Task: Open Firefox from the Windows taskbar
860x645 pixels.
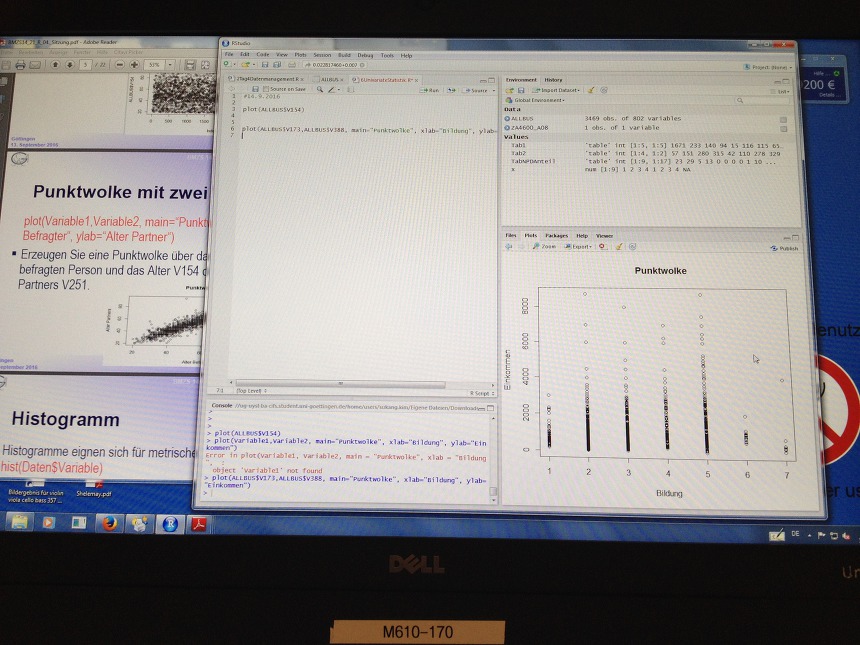Action: 109,523
